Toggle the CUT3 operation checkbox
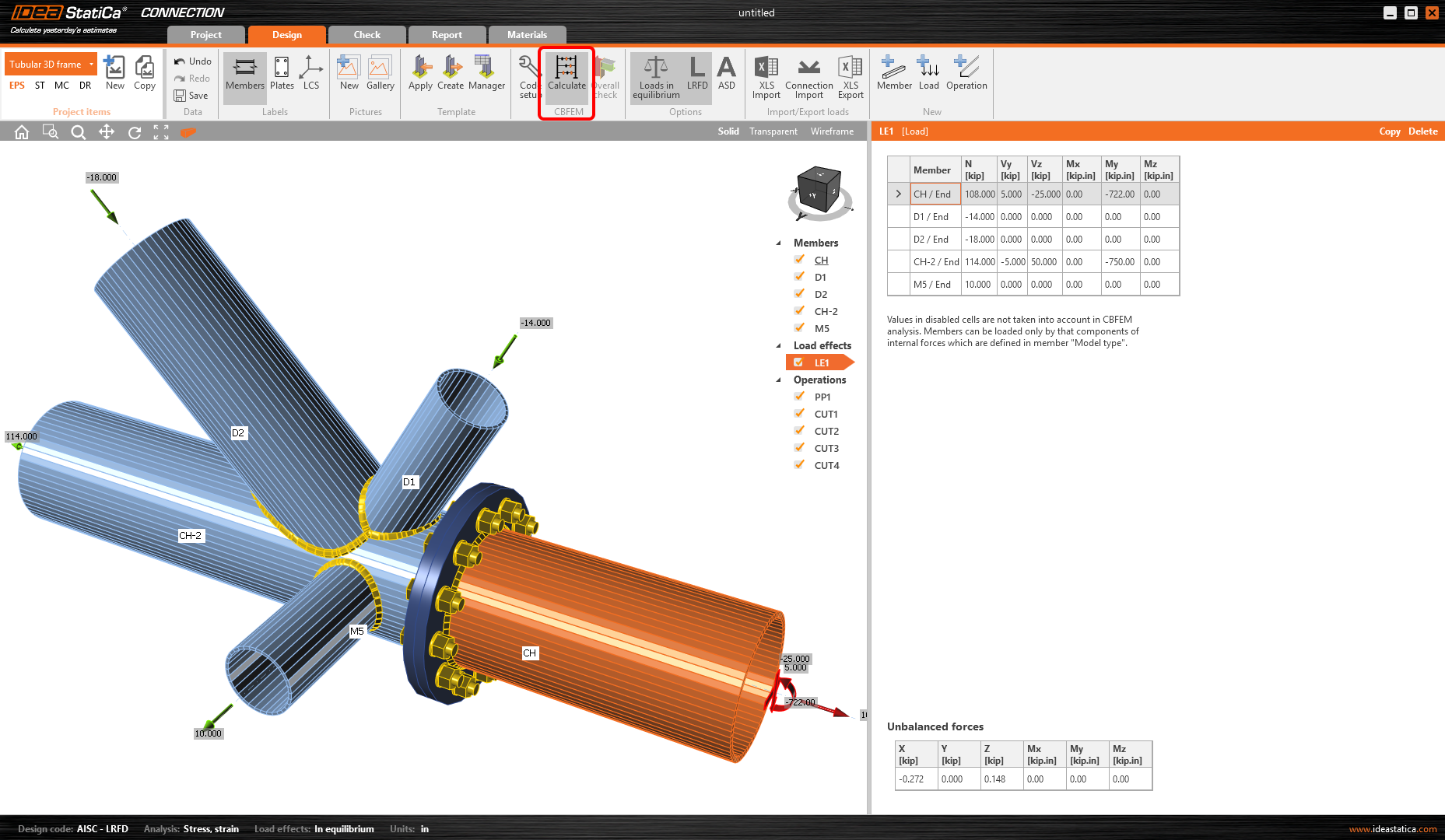Viewport: 1445px width, 840px height. 799,448
